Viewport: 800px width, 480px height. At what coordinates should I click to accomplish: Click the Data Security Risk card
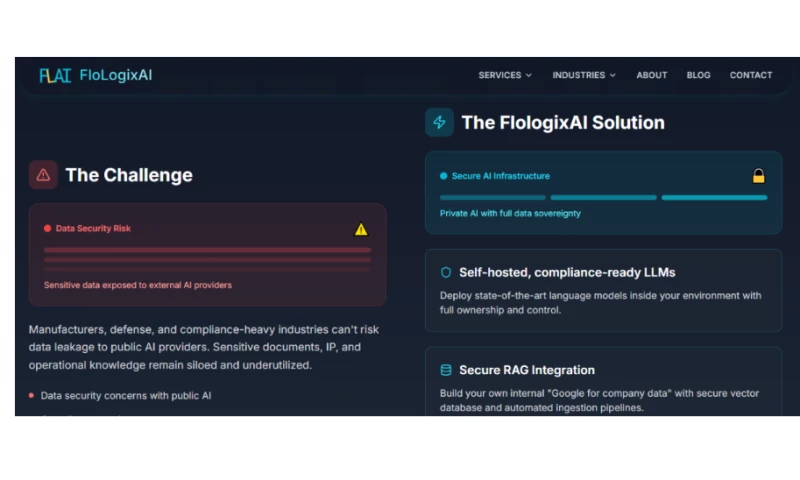pos(207,255)
